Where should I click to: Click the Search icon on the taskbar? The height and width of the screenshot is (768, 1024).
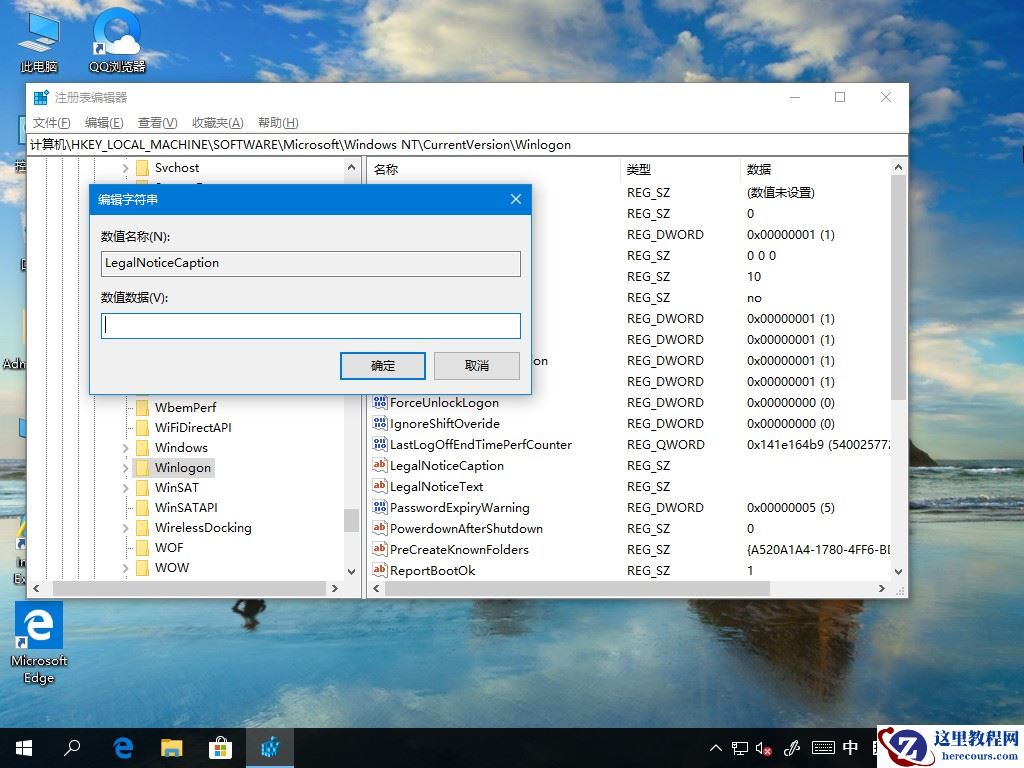[x=72, y=747]
